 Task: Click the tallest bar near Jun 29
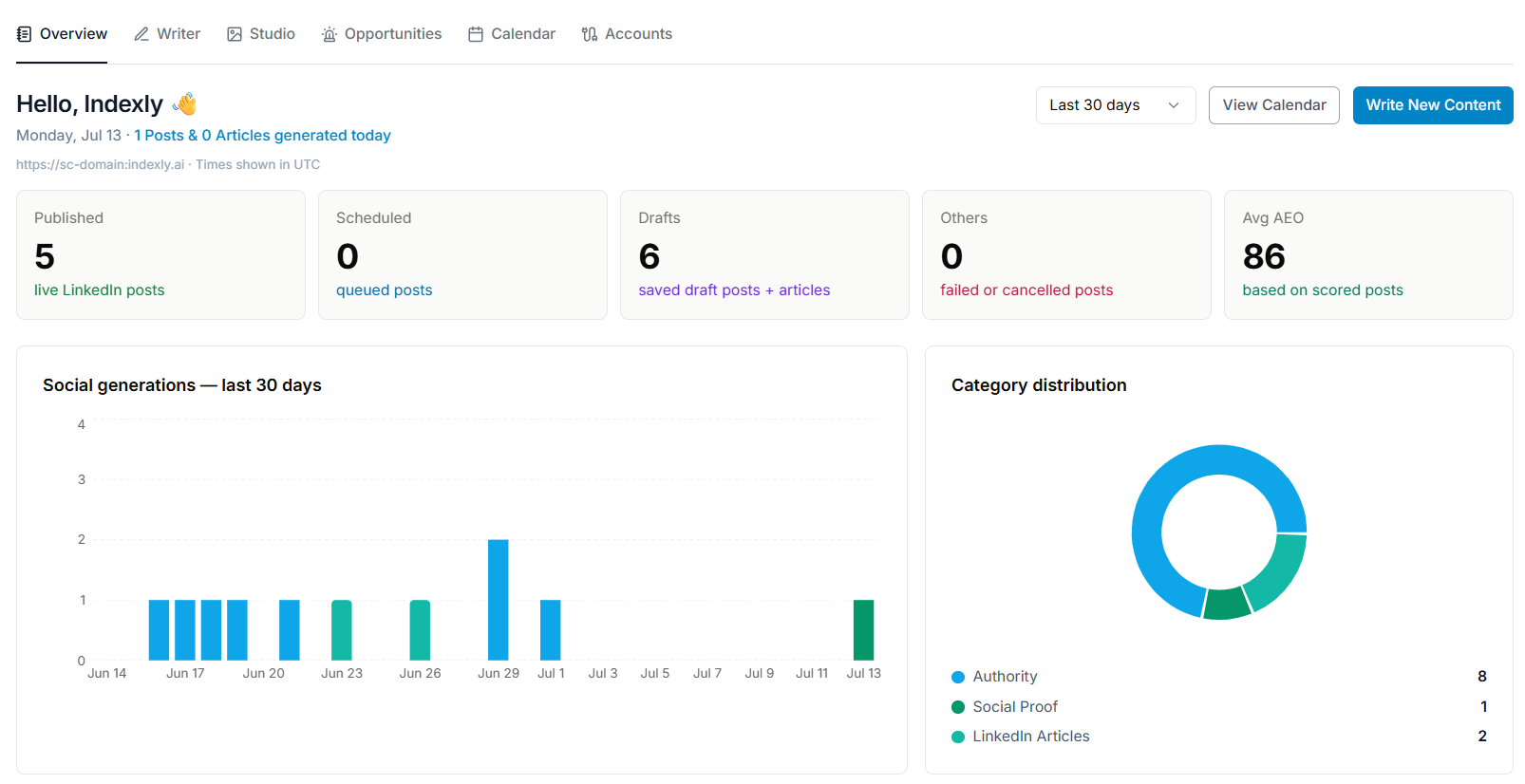click(499, 600)
